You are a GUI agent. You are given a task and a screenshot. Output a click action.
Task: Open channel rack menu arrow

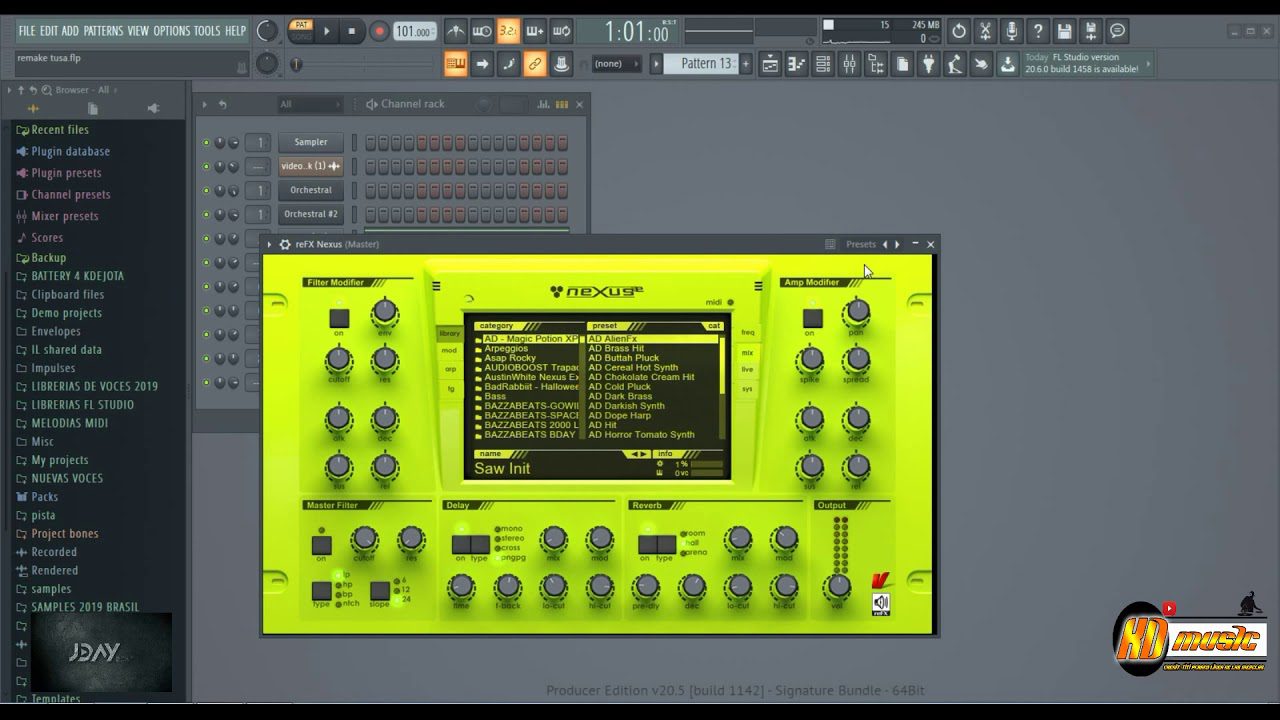coord(205,104)
